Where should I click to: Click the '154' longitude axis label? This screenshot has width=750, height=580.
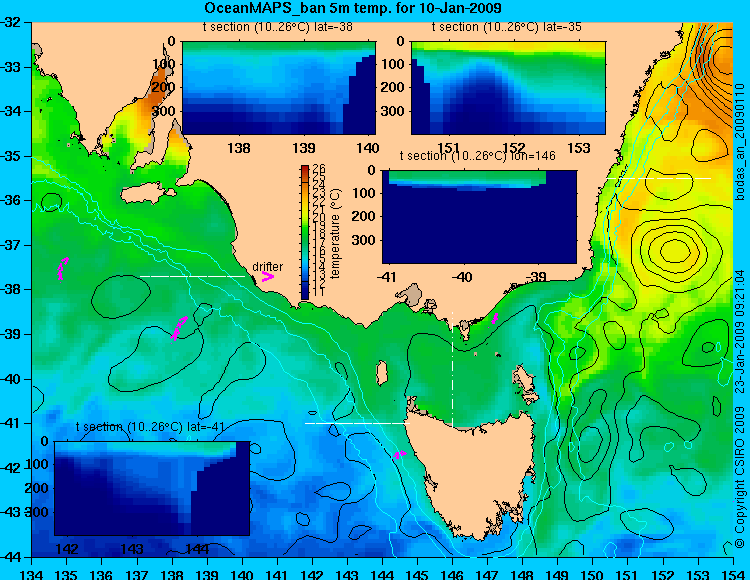(732, 574)
